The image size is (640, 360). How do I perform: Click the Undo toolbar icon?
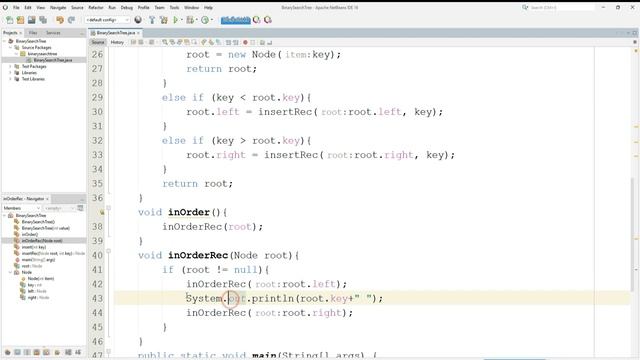pyautogui.click(x=60, y=20)
